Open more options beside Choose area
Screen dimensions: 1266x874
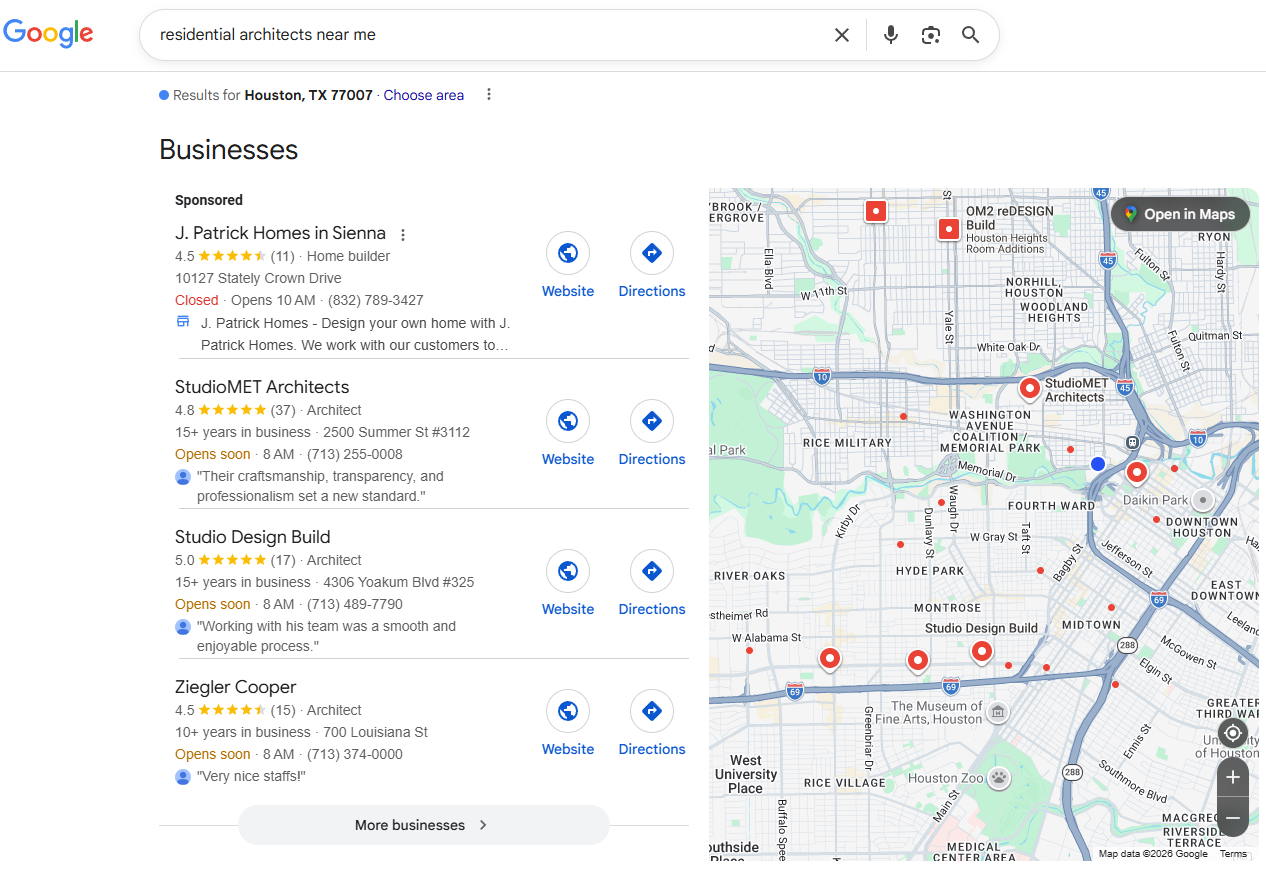[489, 95]
